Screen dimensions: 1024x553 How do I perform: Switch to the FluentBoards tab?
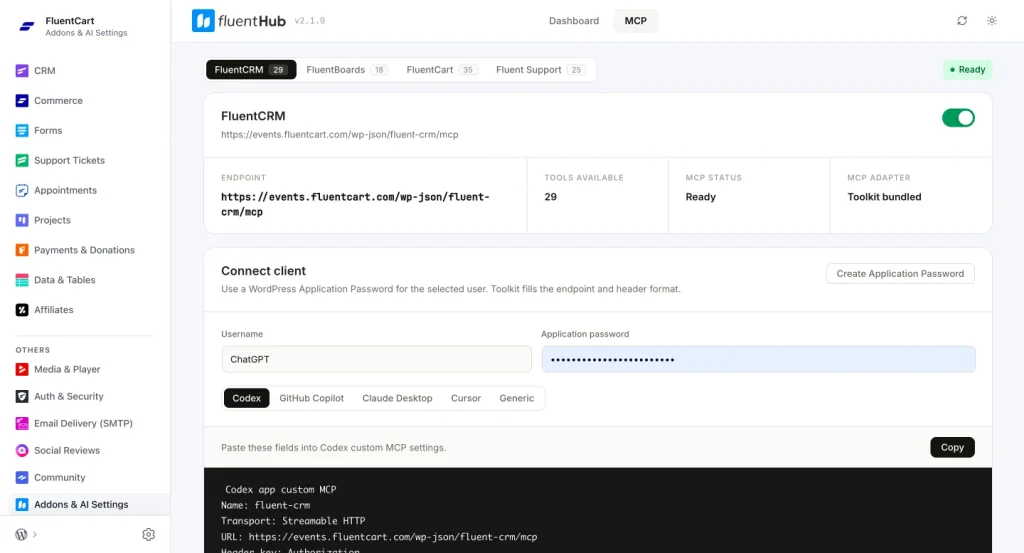point(347,70)
